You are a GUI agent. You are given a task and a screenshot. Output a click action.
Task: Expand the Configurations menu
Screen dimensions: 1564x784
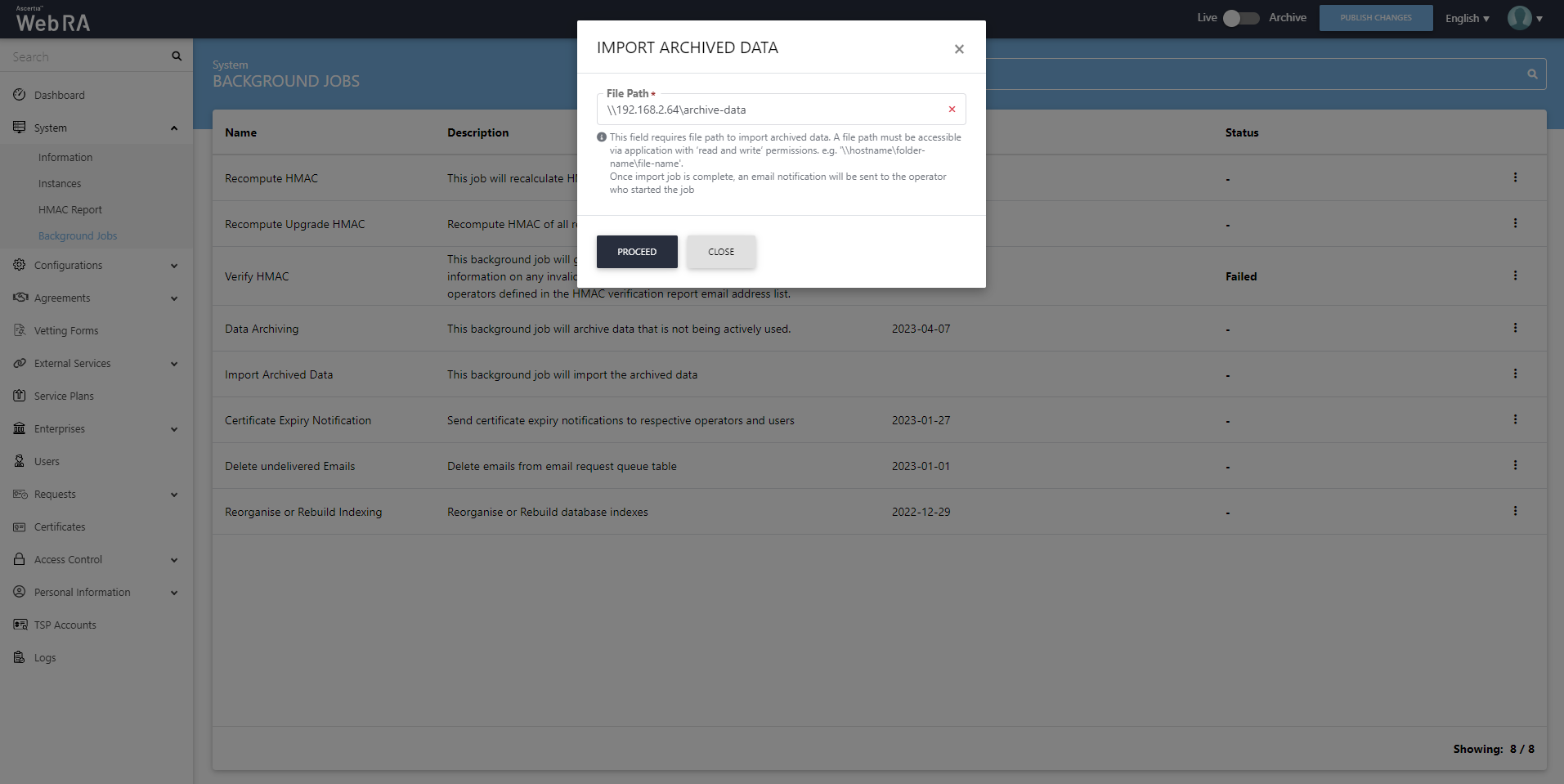pyautogui.click(x=174, y=266)
